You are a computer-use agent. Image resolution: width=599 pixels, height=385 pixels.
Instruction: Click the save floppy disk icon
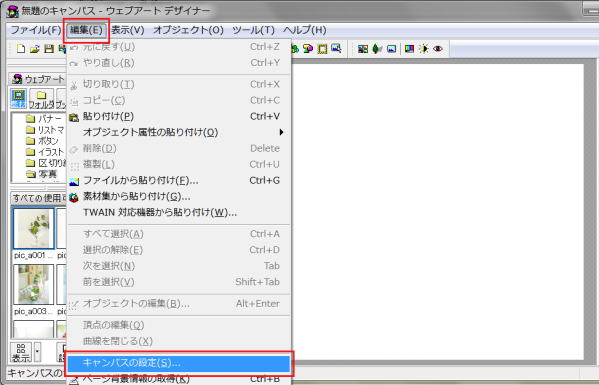pos(49,49)
